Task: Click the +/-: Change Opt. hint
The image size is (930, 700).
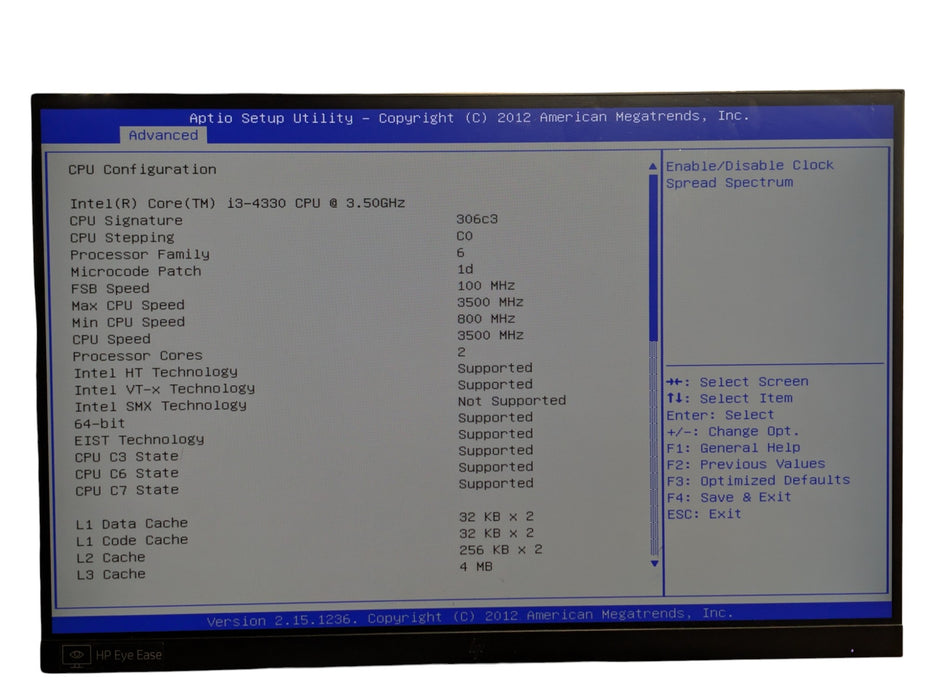Action: tap(733, 431)
